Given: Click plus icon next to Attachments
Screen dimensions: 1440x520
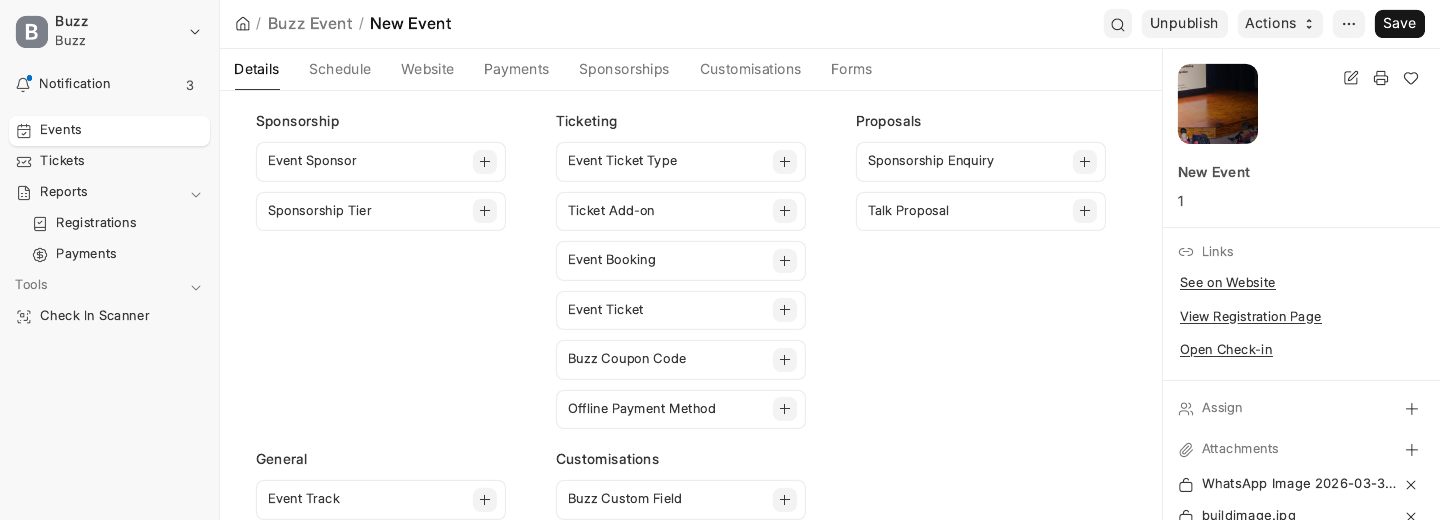Looking at the screenshot, I should click(x=1412, y=450).
